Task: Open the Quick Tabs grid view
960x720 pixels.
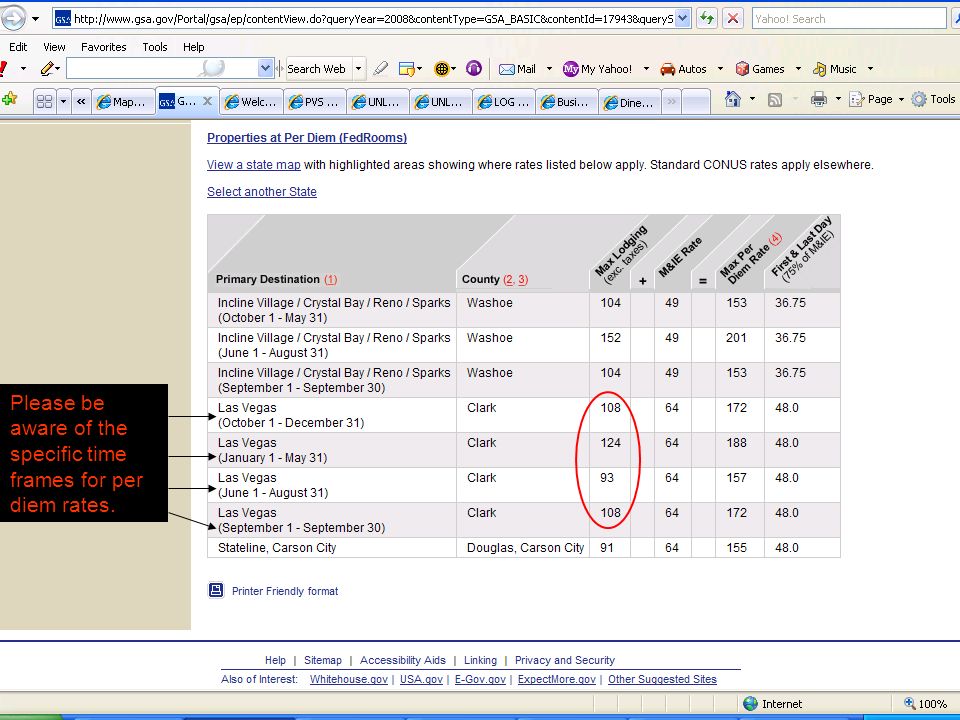Action: (x=44, y=101)
